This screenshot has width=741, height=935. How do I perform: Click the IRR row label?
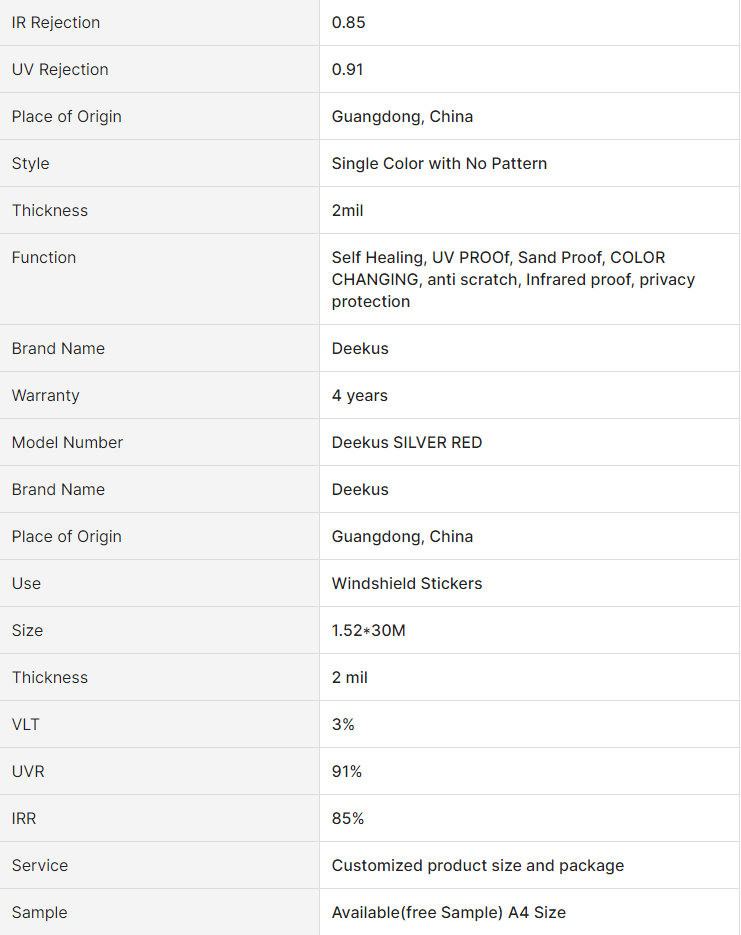24,818
